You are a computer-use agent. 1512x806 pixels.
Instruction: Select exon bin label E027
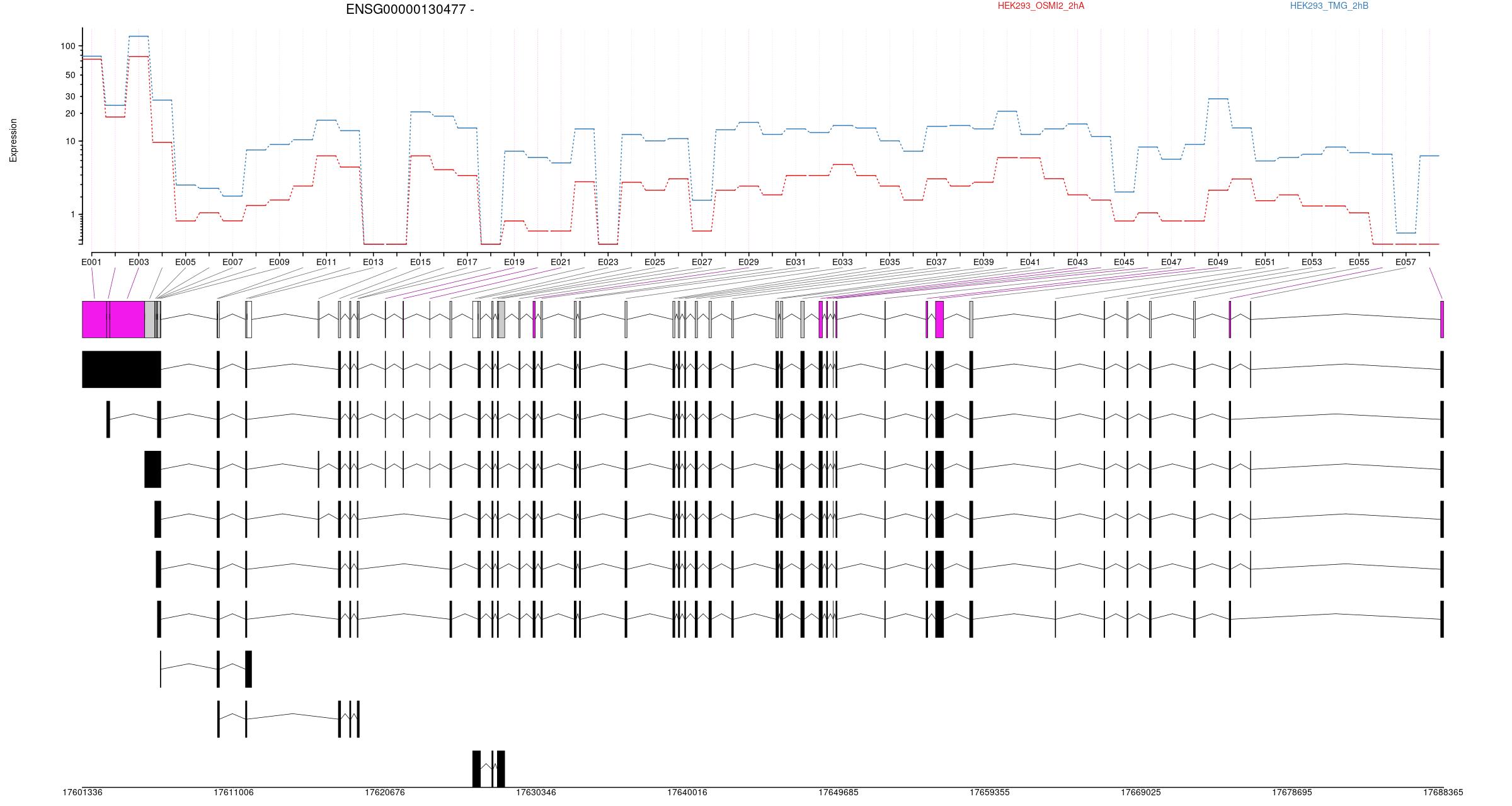click(x=702, y=262)
